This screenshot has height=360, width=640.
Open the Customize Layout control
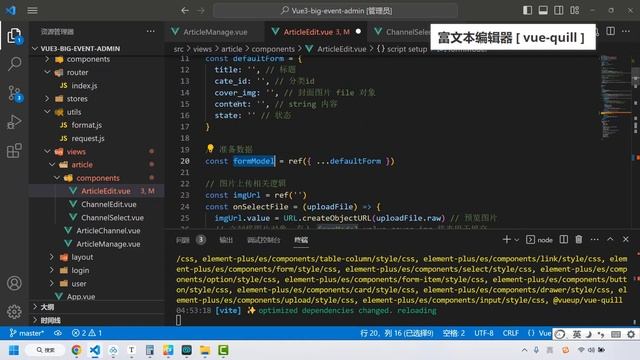575,10
